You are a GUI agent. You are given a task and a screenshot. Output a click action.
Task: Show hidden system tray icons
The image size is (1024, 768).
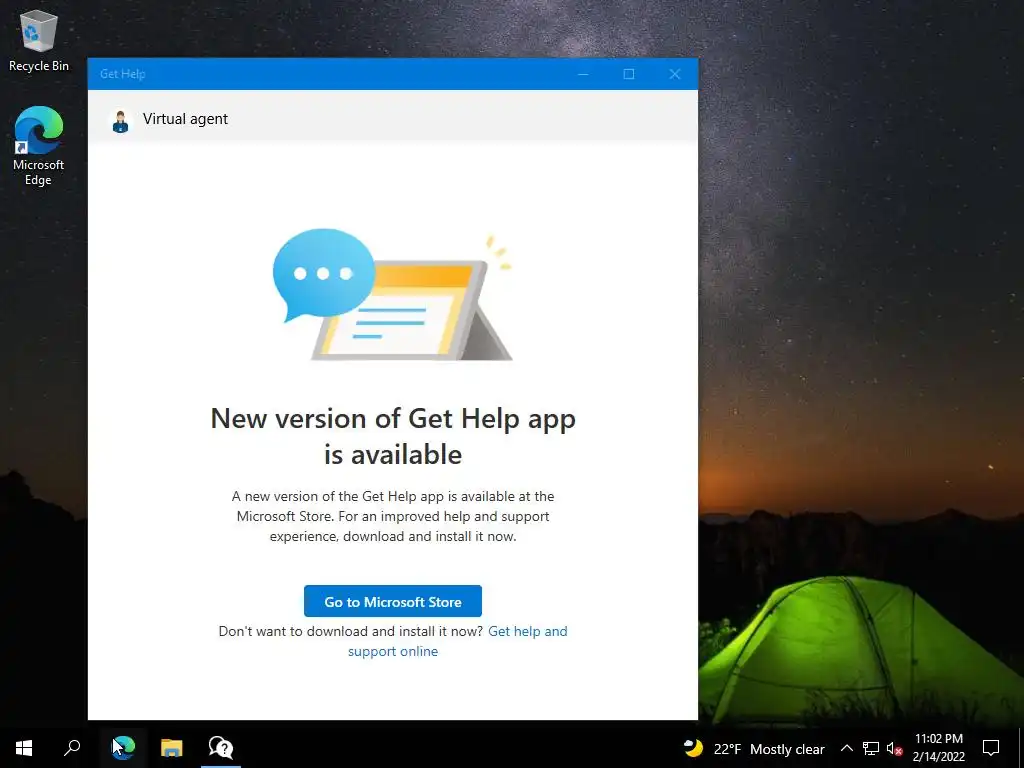(846, 748)
